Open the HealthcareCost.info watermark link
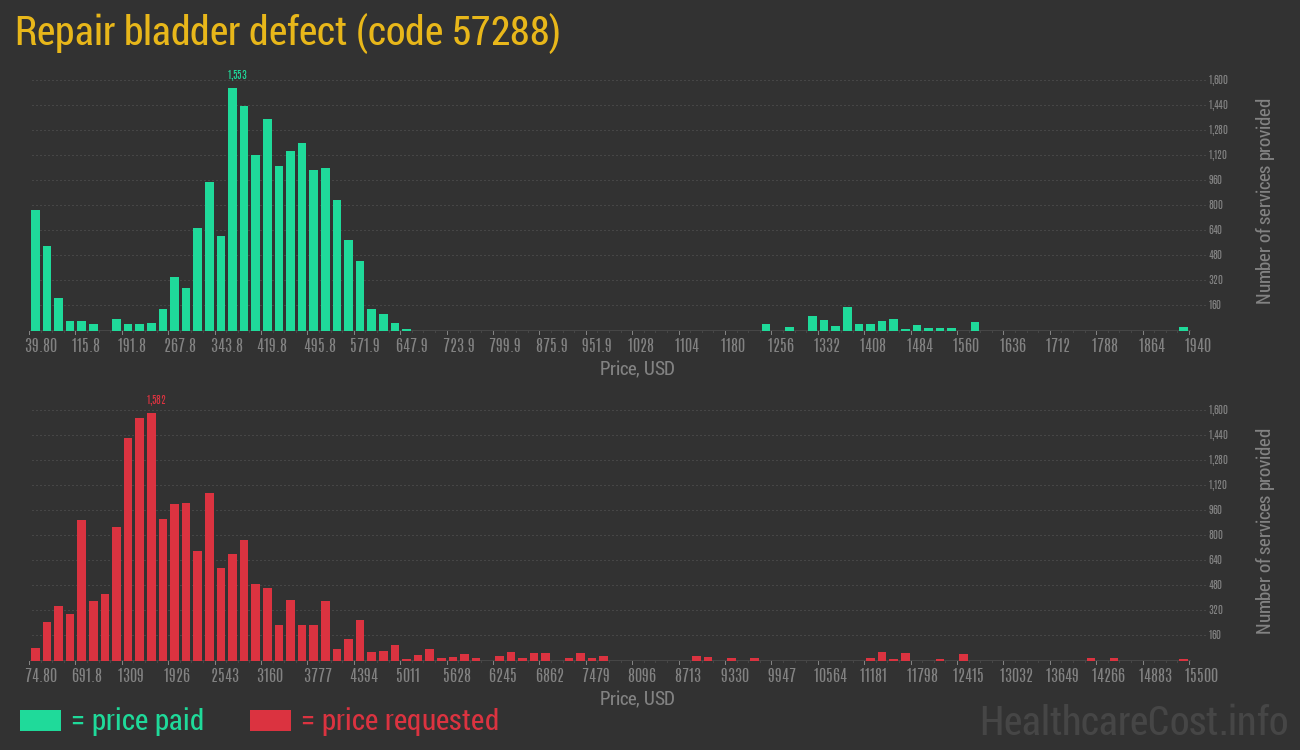 [x=1133, y=720]
